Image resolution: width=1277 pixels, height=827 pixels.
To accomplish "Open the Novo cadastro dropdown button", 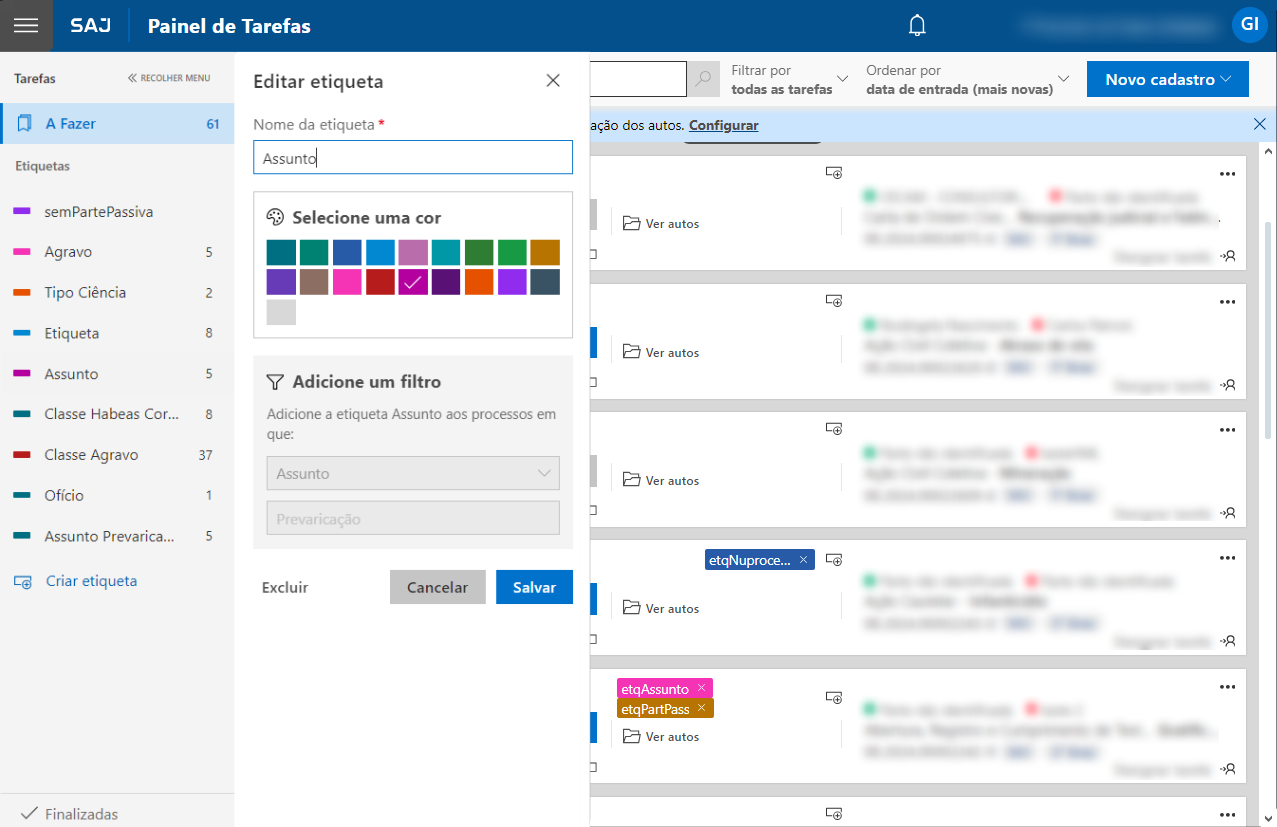I will coord(1167,79).
